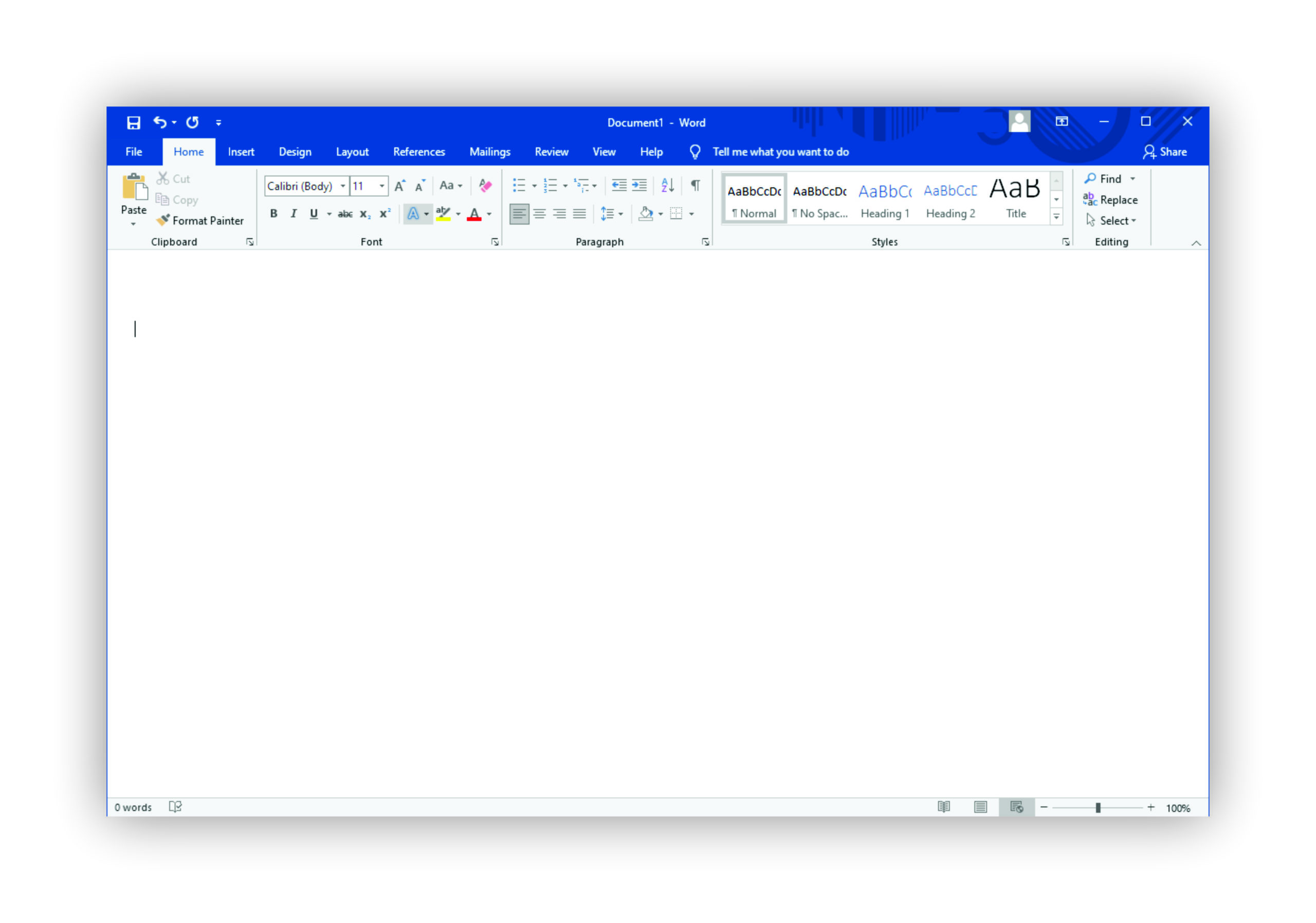The image size is (1316, 923).
Task: Click the Share button
Action: pyautogui.click(x=1165, y=152)
